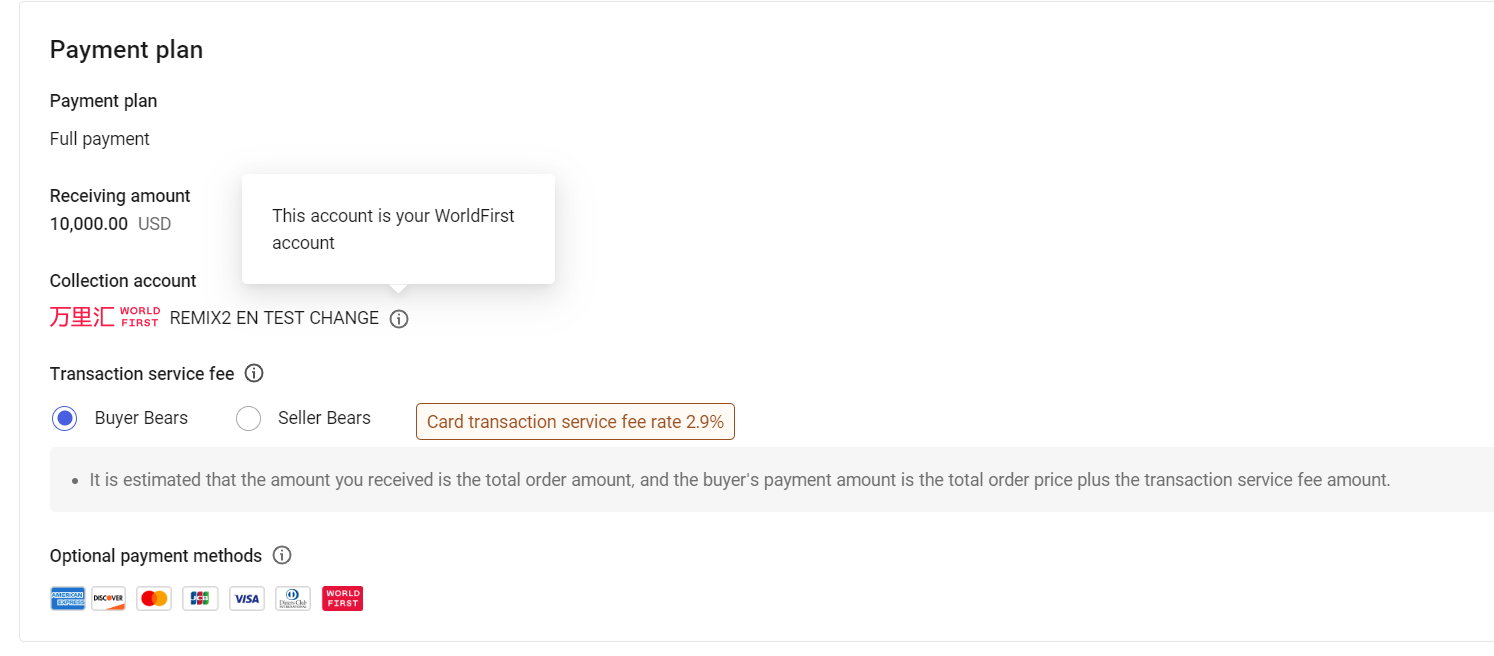The image size is (1494, 656).
Task: Select the Seller Bears radio button
Action: [248, 418]
